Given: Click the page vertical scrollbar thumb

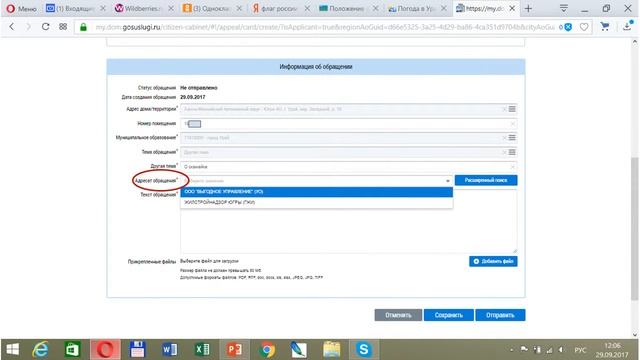Looking at the screenshot, I should pyautogui.click(x=634, y=229).
